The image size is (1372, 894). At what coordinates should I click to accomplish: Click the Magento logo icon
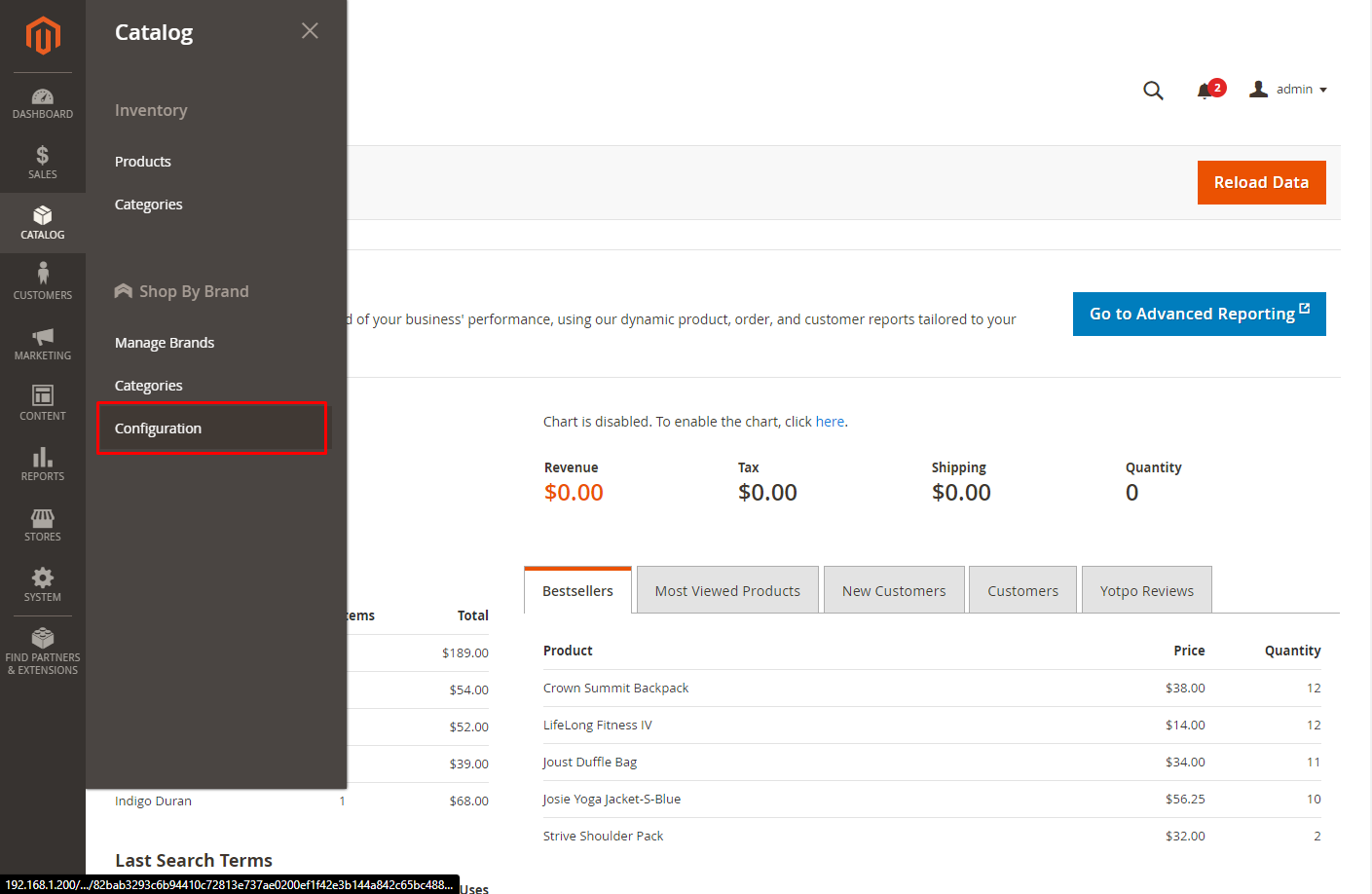click(x=43, y=36)
